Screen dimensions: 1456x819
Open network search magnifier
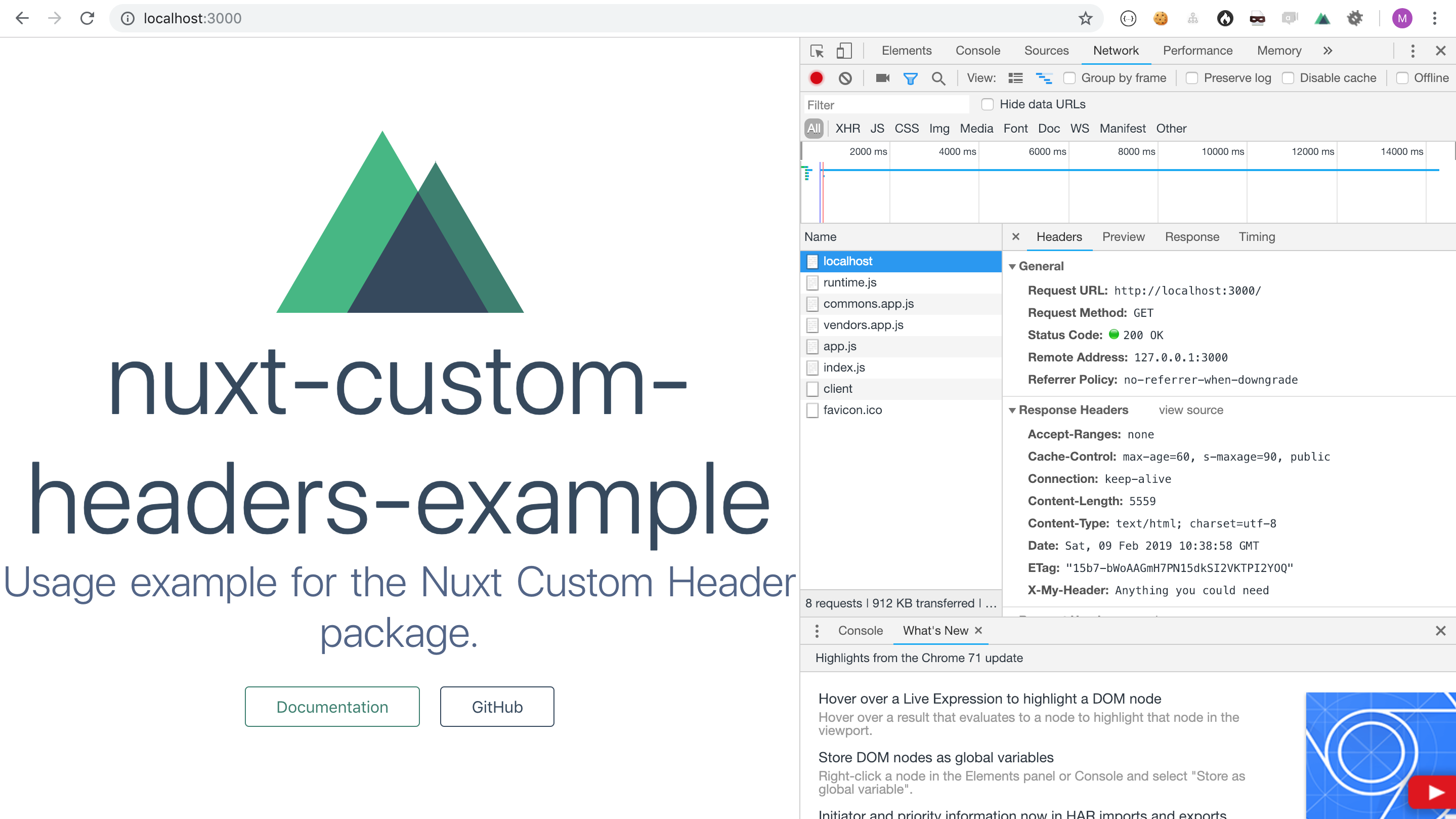pos(938,78)
